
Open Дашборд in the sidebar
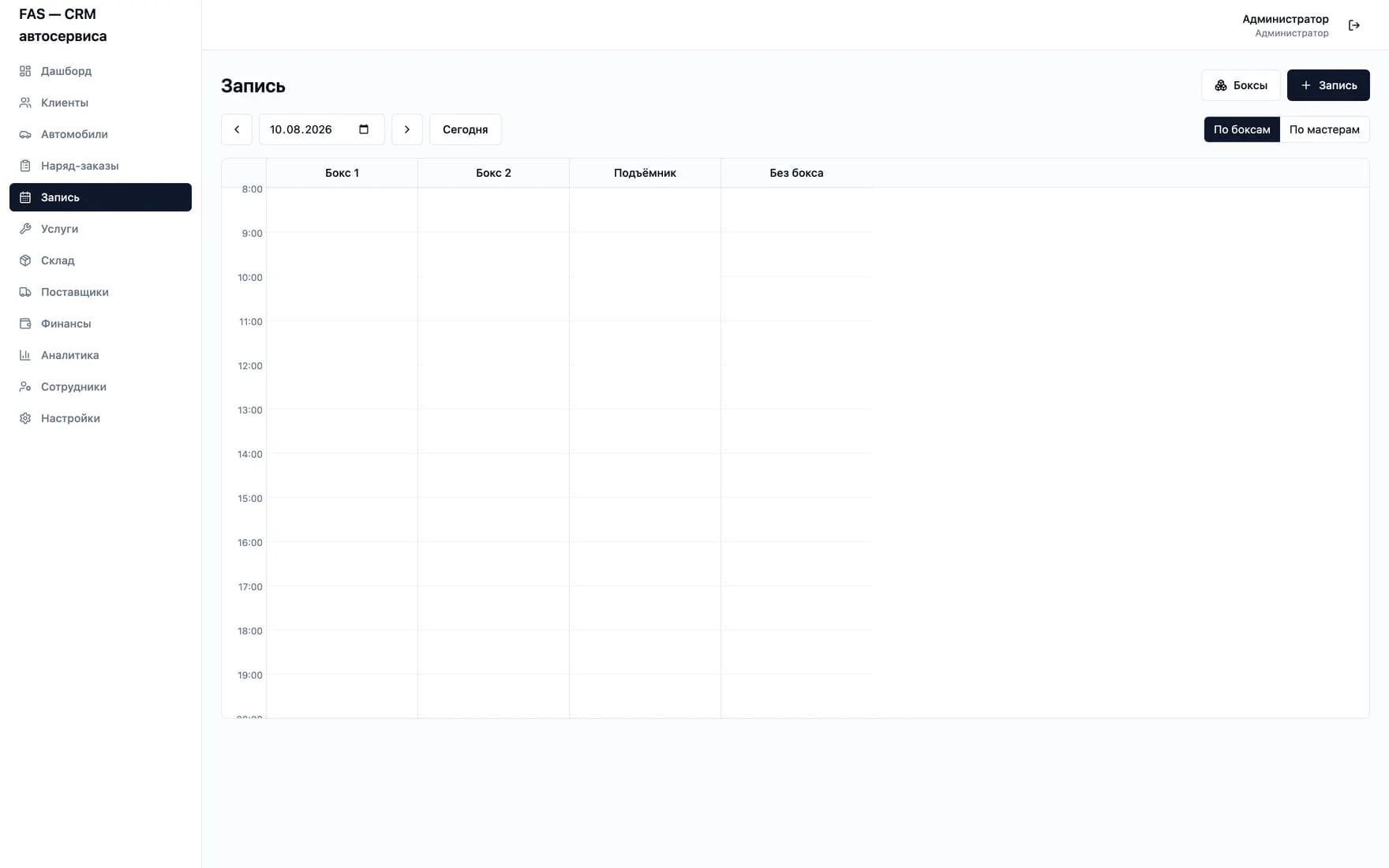[x=100, y=71]
